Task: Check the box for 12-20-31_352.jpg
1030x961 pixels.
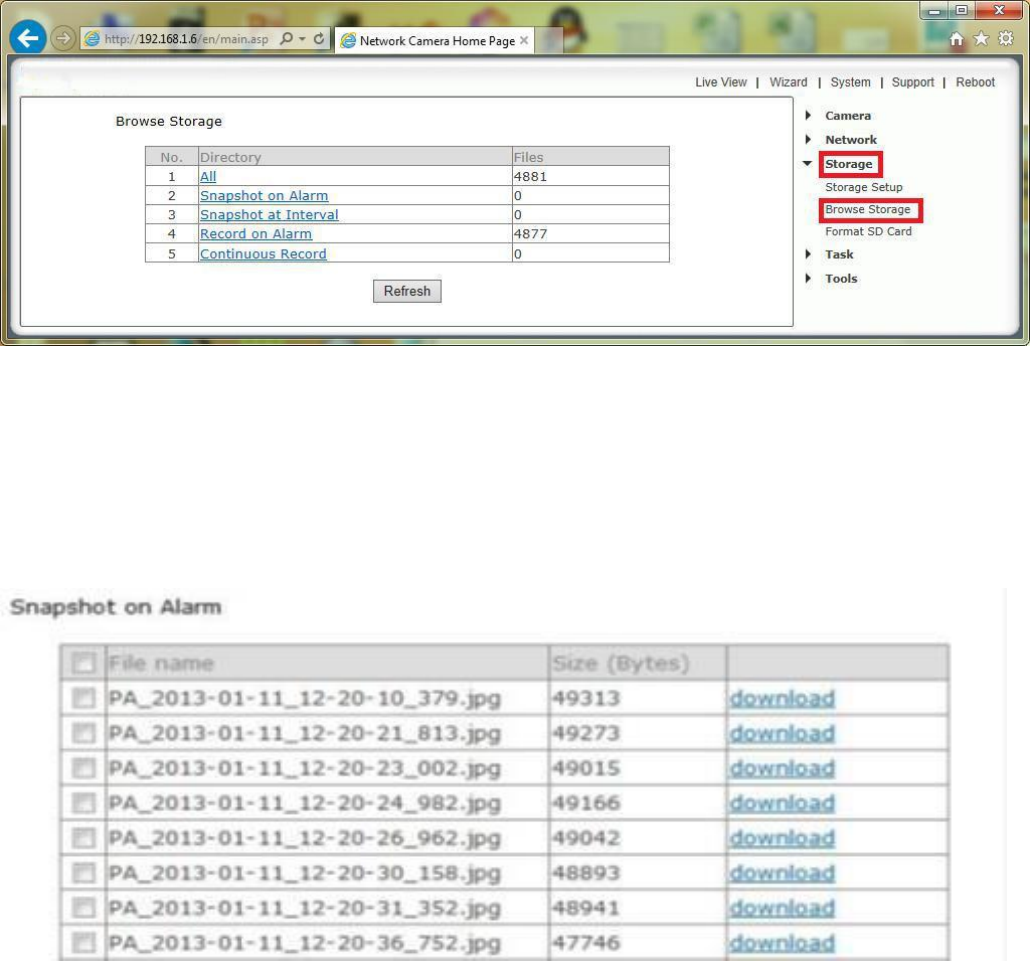Action: point(83,908)
